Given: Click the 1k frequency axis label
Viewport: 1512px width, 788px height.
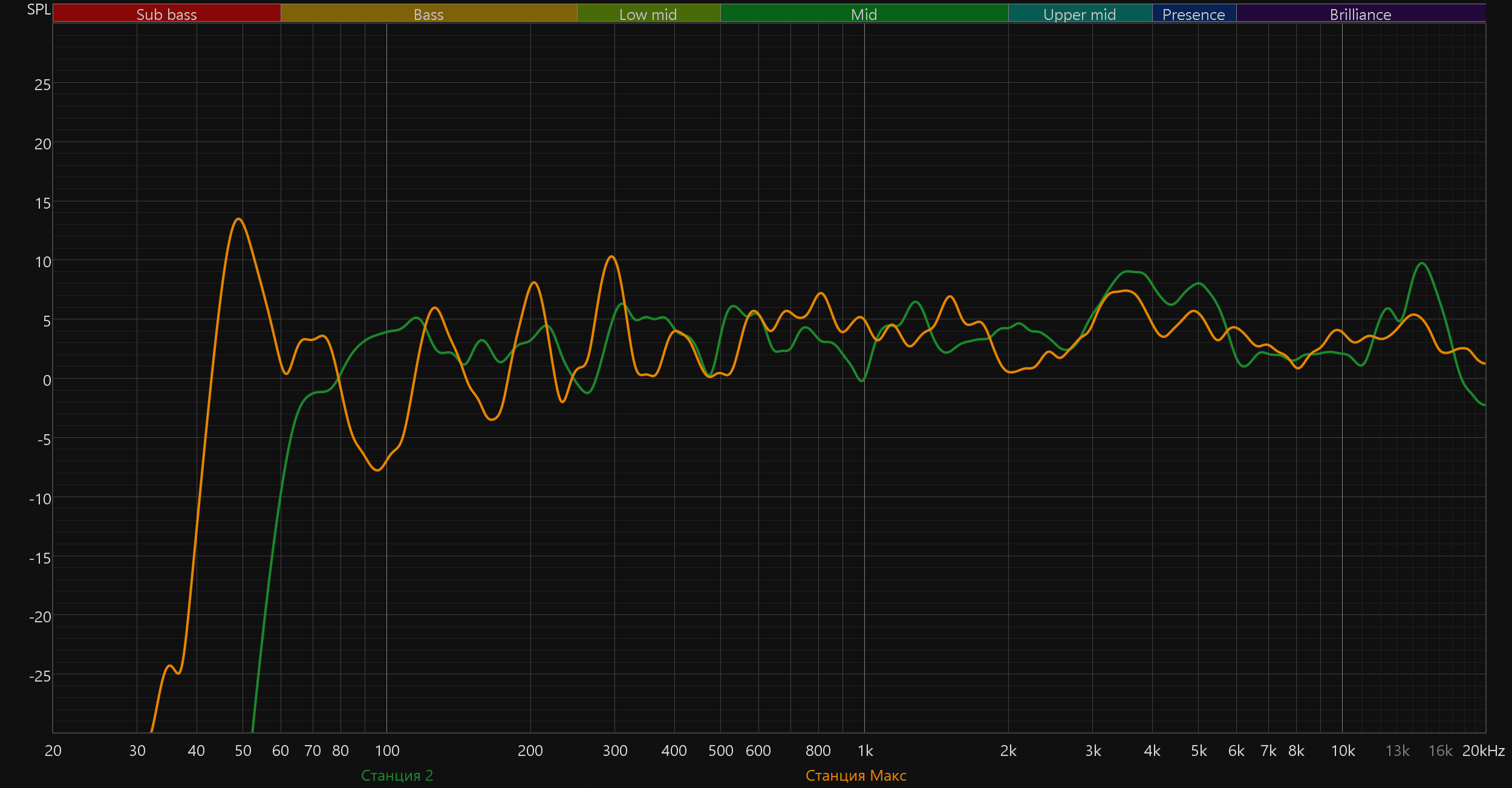Looking at the screenshot, I should tap(865, 751).
